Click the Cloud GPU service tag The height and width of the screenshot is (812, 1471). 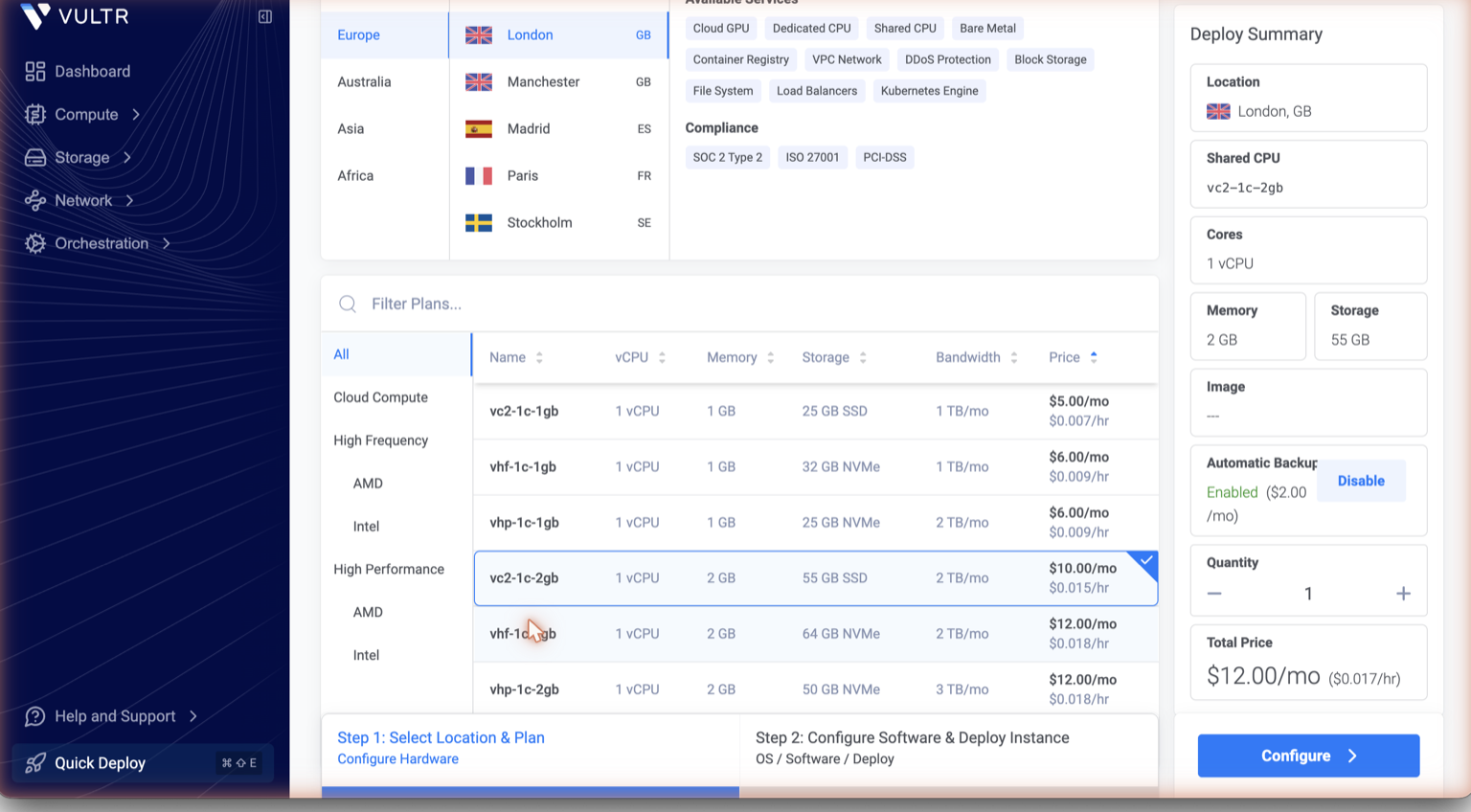[721, 29]
